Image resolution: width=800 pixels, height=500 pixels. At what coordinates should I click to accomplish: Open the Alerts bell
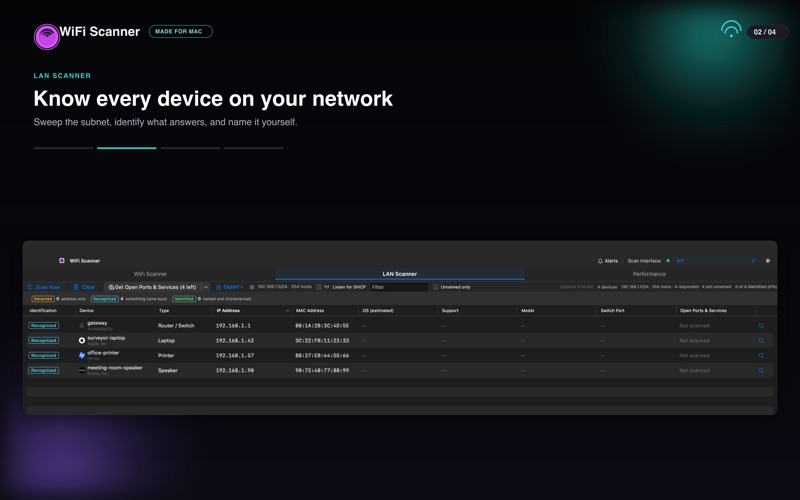pos(608,261)
